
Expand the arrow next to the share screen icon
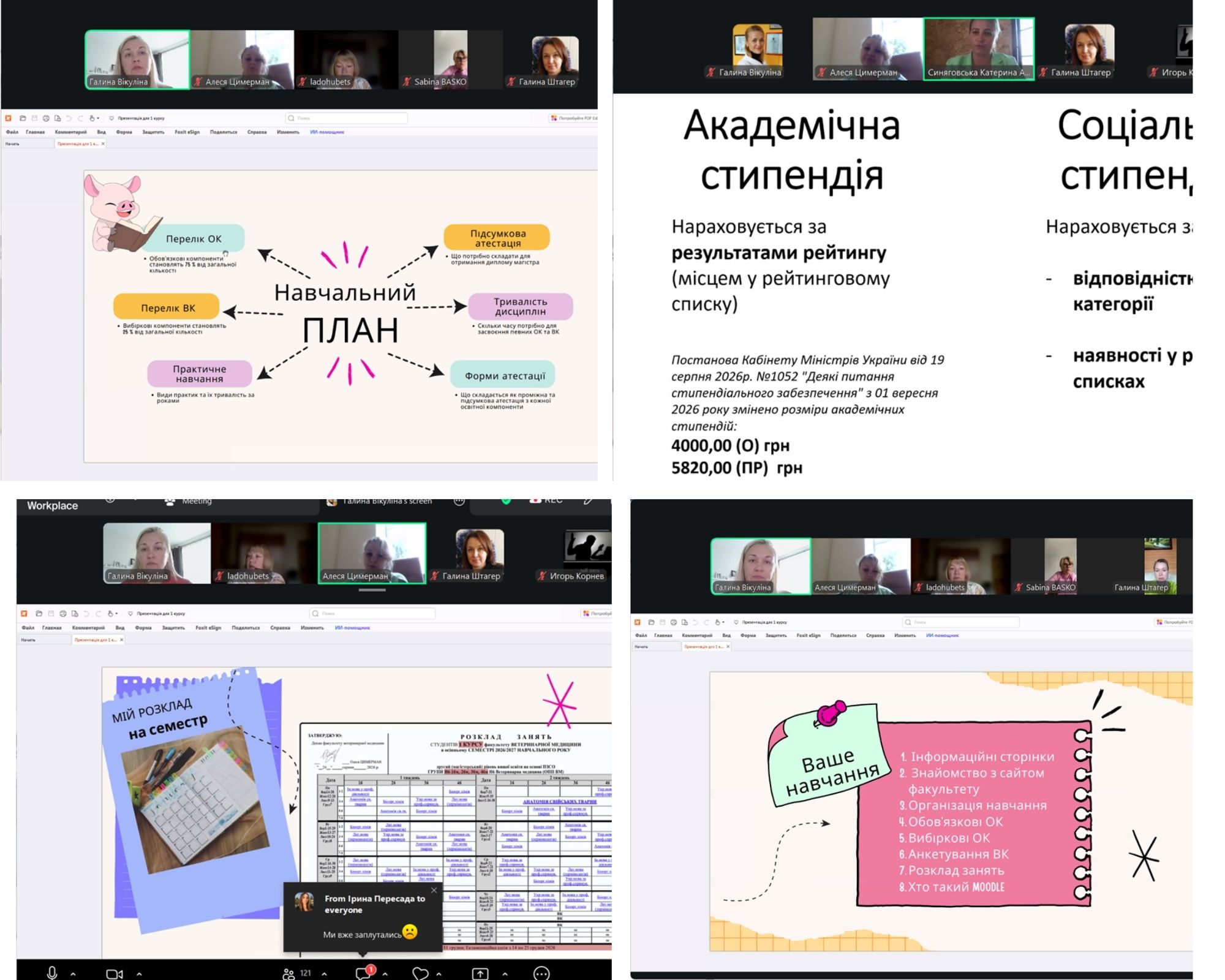coord(505,973)
